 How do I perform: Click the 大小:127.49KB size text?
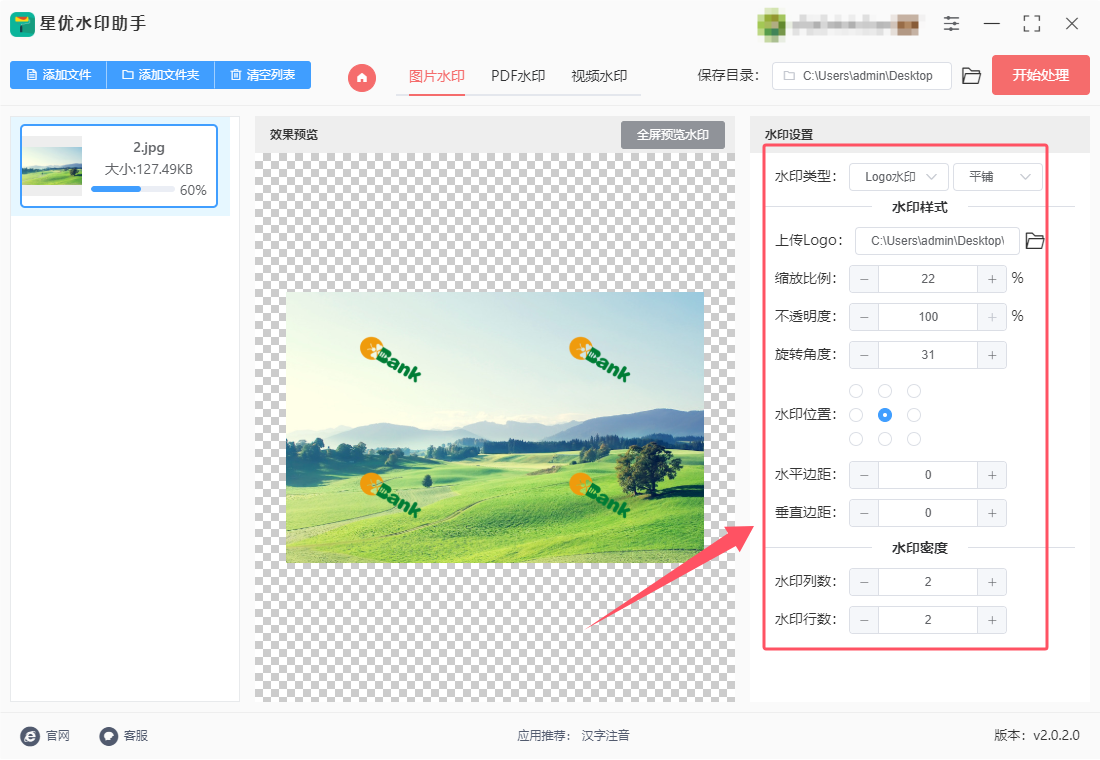(149, 169)
